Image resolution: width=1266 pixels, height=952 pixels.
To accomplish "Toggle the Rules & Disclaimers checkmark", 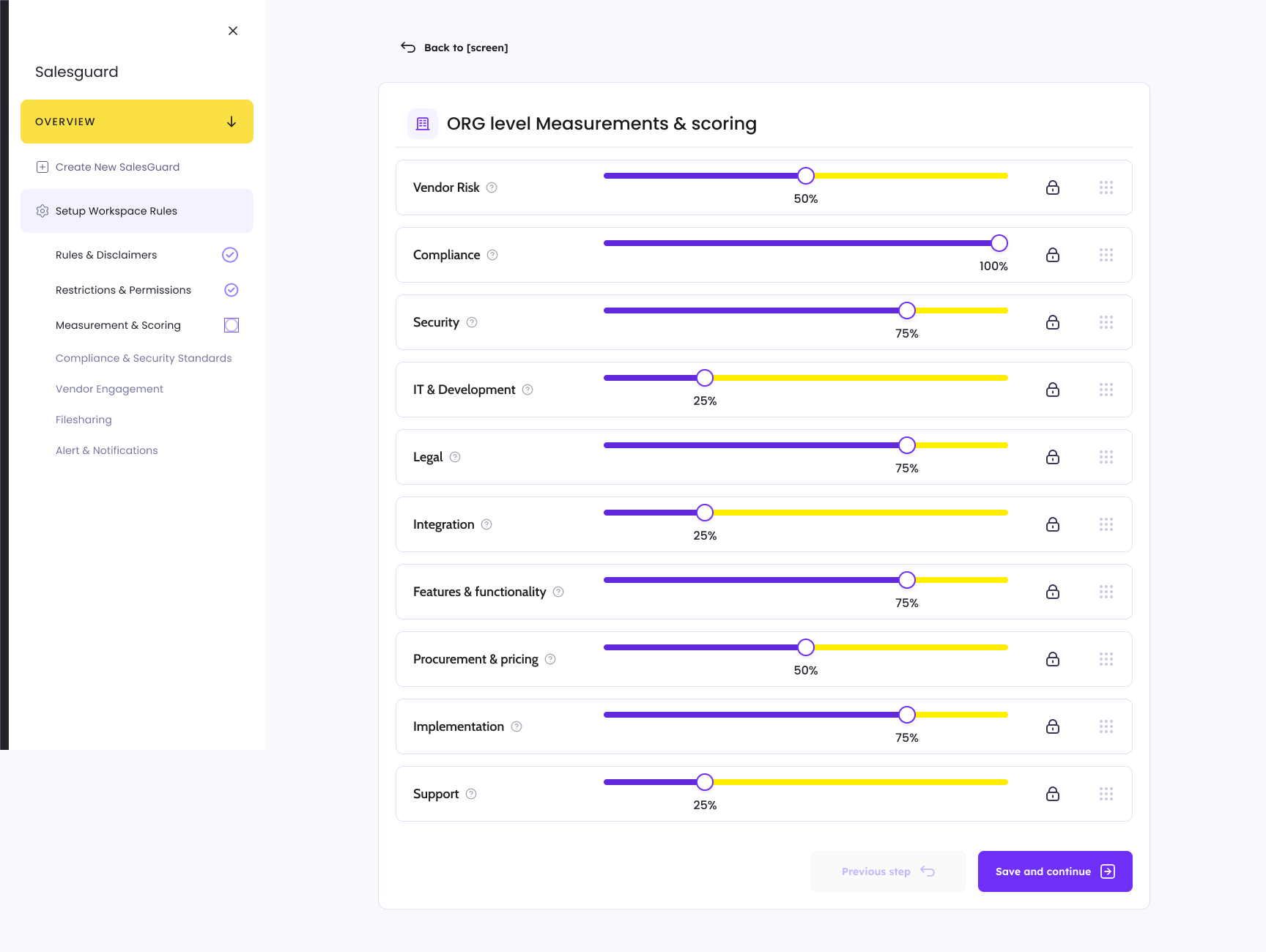I will click(230, 255).
